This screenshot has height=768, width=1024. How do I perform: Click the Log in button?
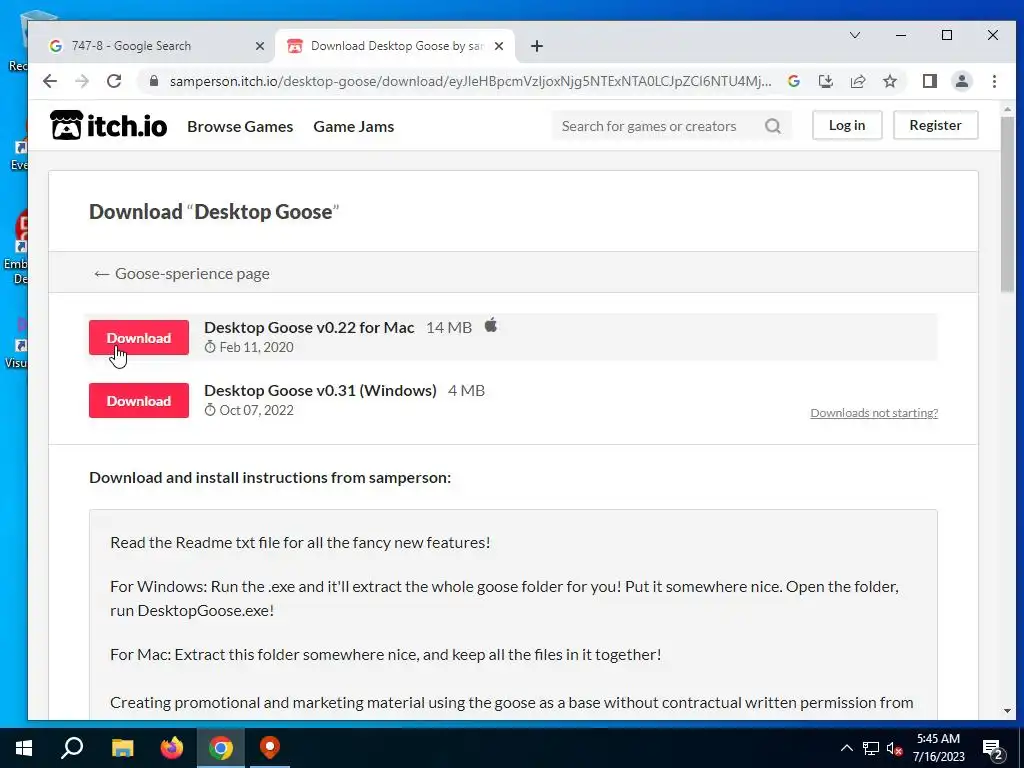click(x=847, y=125)
